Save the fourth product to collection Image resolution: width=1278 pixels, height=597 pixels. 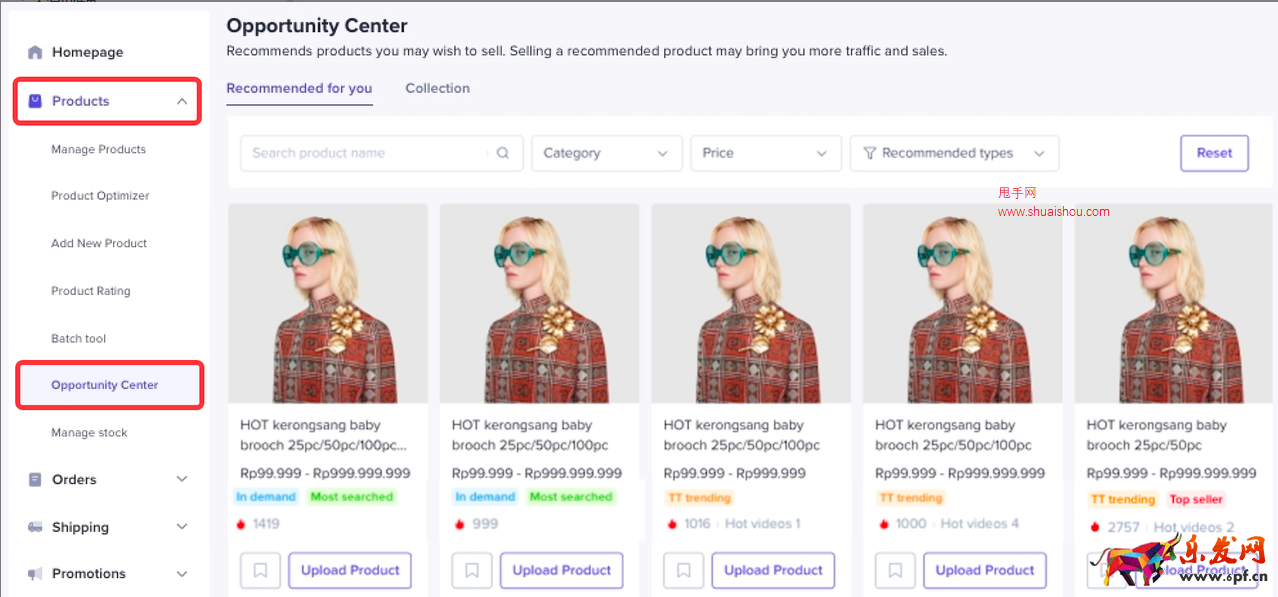pyautogui.click(x=895, y=570)
